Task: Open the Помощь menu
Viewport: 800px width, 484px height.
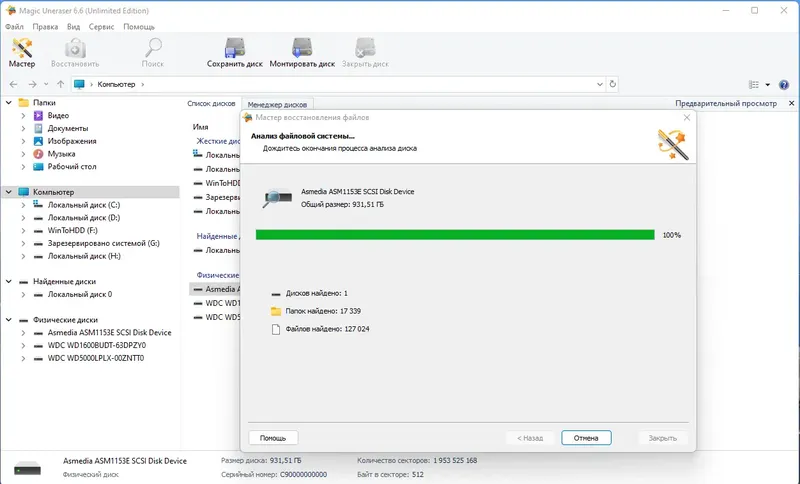Action: pos(139,27)
